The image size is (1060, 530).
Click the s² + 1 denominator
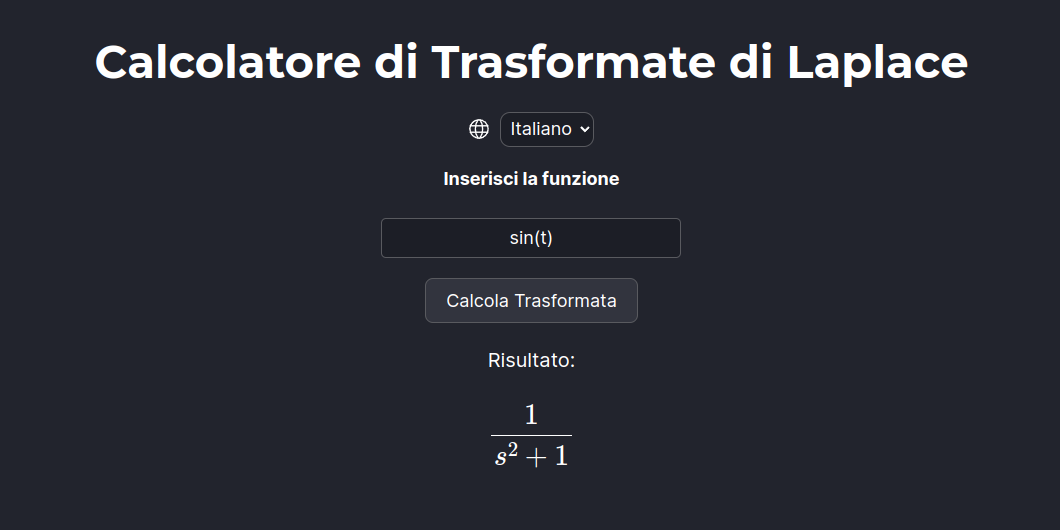tap(531, 455)
